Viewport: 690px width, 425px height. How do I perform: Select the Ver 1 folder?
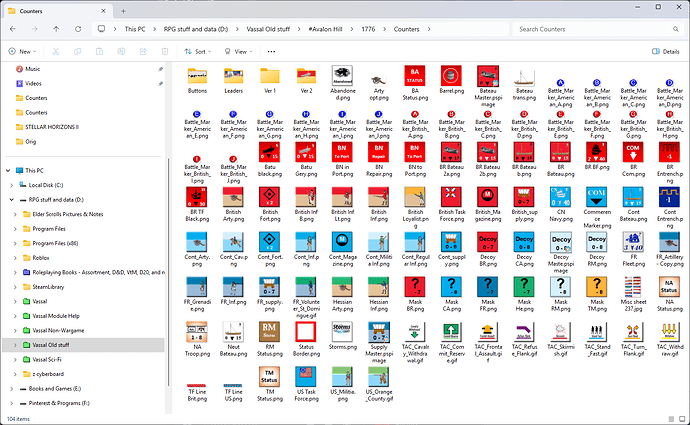coord(270,80)
